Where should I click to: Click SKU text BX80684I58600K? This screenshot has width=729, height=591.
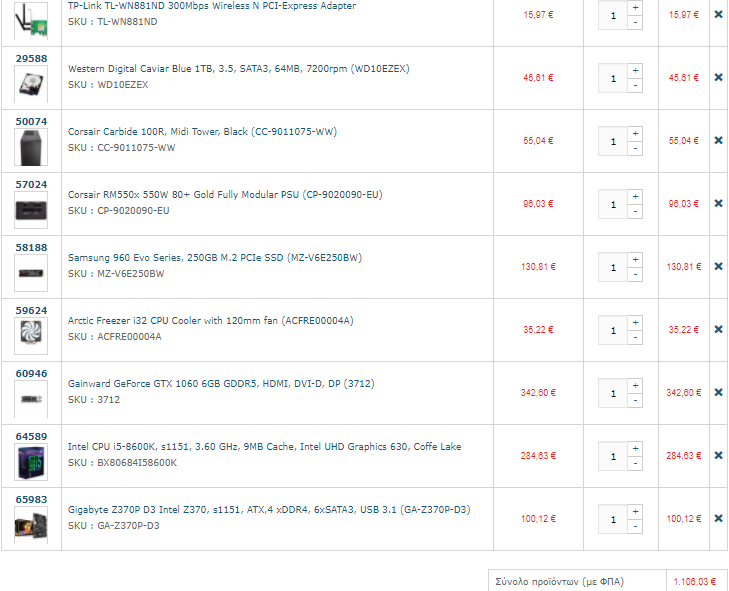(137, 463)
